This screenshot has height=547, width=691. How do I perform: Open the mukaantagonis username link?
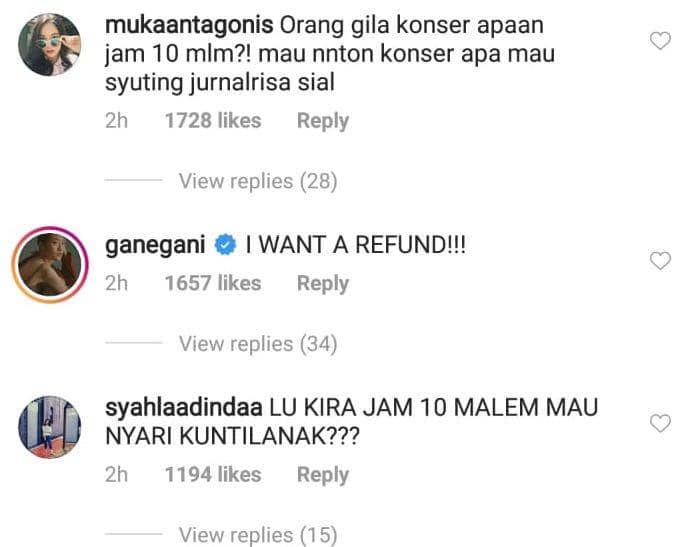[x=189, y=25]
